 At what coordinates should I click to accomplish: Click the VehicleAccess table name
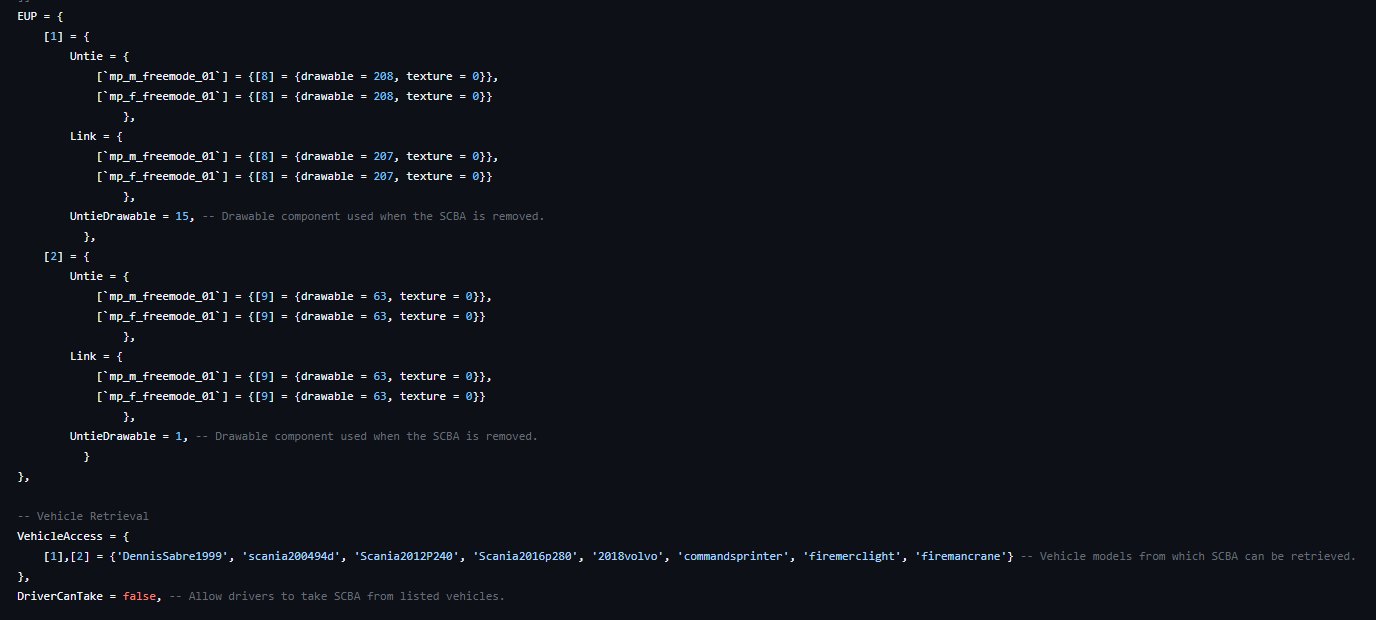[59, 536]
